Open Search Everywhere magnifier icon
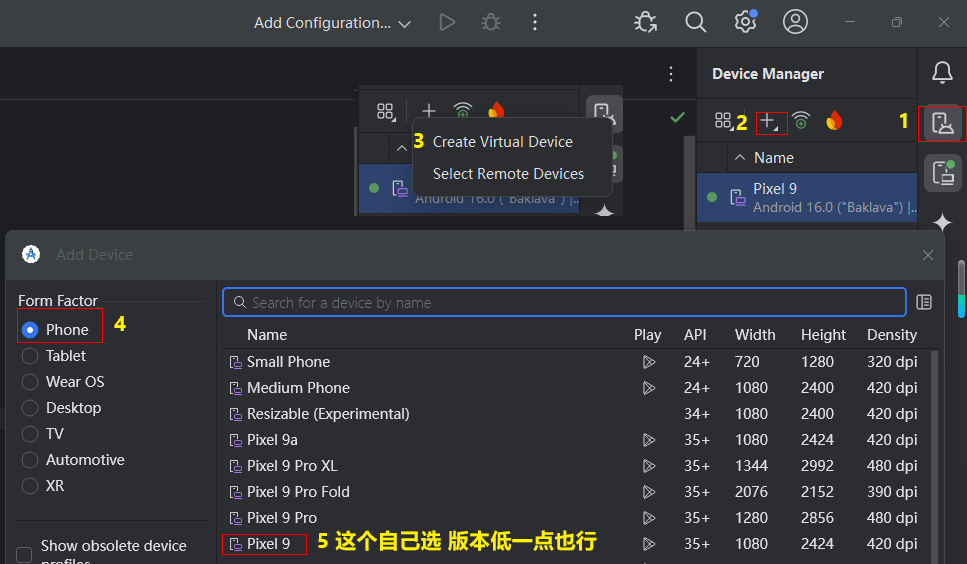 [696, 22]
